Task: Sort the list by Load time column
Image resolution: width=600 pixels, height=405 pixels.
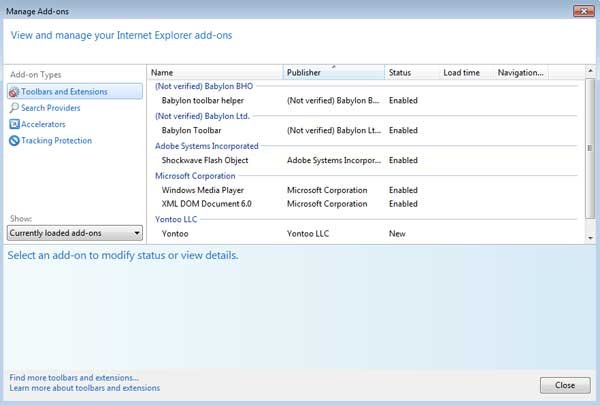Action: [466, 72]
